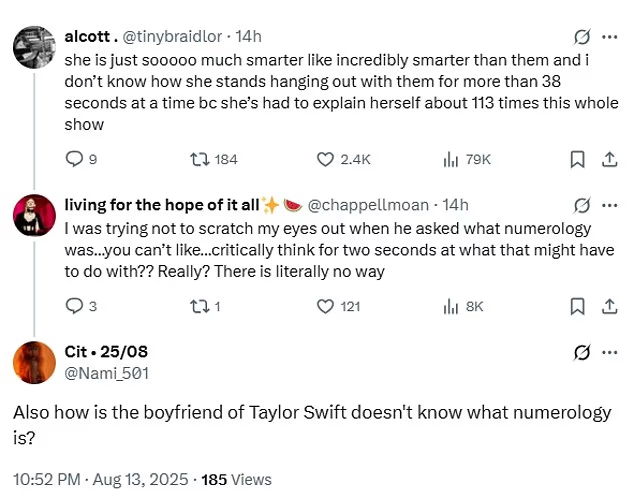Viewport: 634px width, 498px height.
Task: Like the chappellmoan tweet with 121 likes
Action: click(325, 306)
